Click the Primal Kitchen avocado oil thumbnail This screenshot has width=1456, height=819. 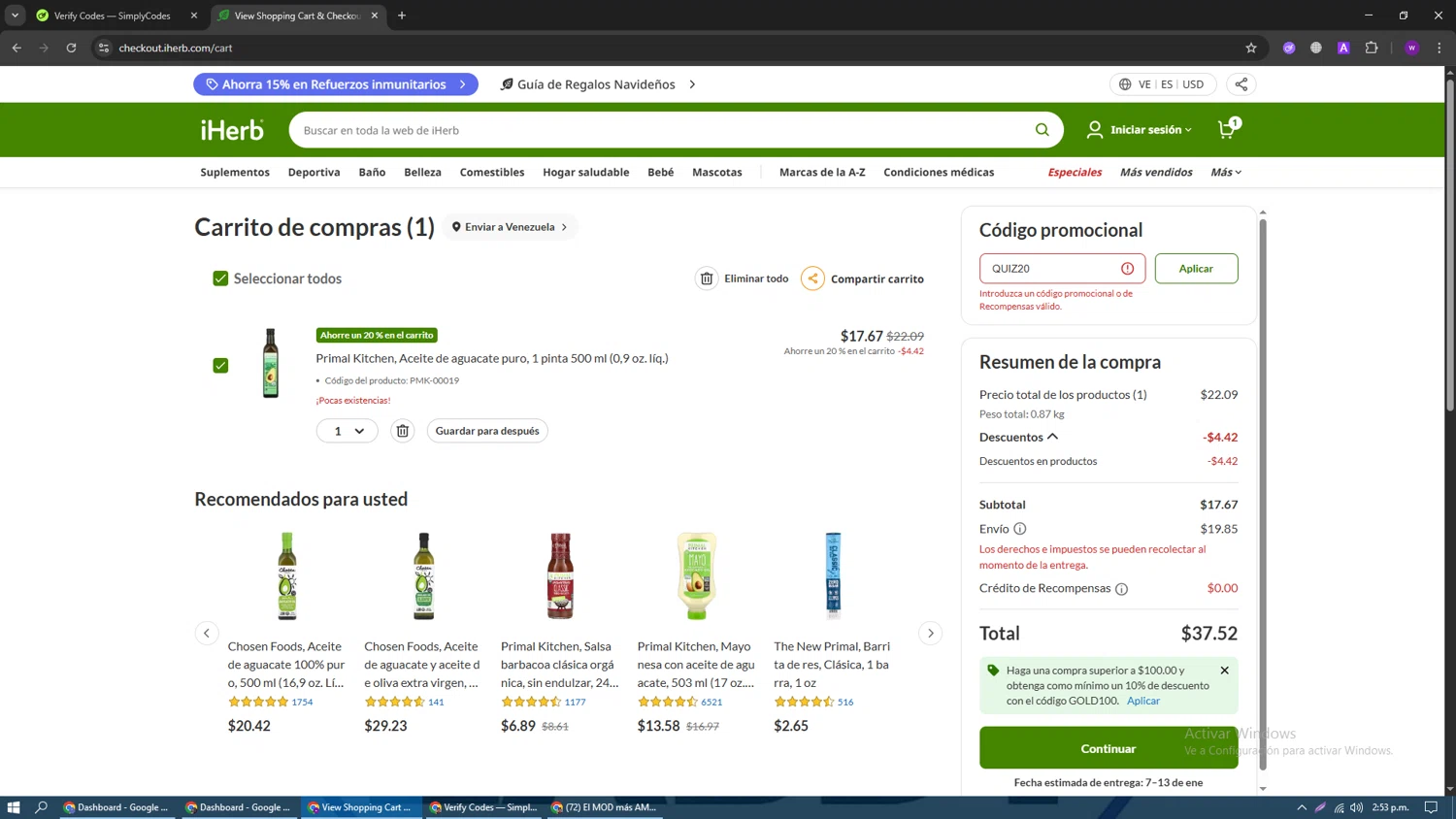point(271,363)
